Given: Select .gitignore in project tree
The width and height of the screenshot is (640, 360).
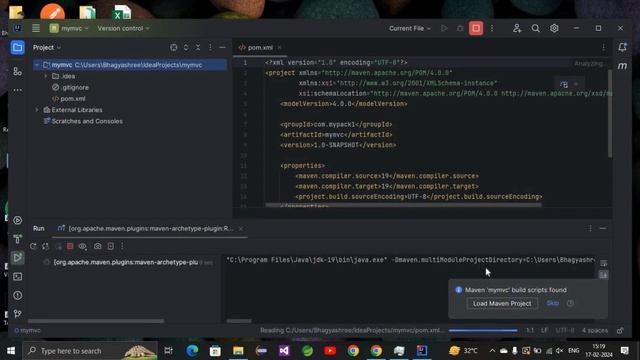Looking at the screenshot, I should pyautogui.click(x=70, y=87).
